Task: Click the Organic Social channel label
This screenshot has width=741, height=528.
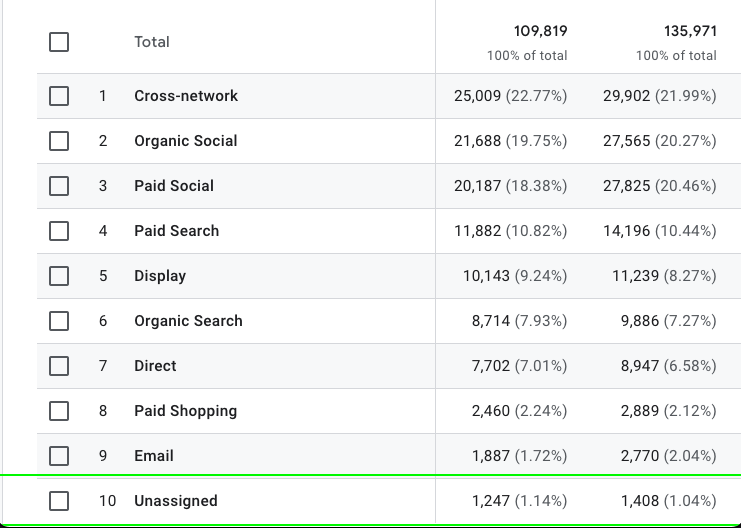Action: pos(186,141)
